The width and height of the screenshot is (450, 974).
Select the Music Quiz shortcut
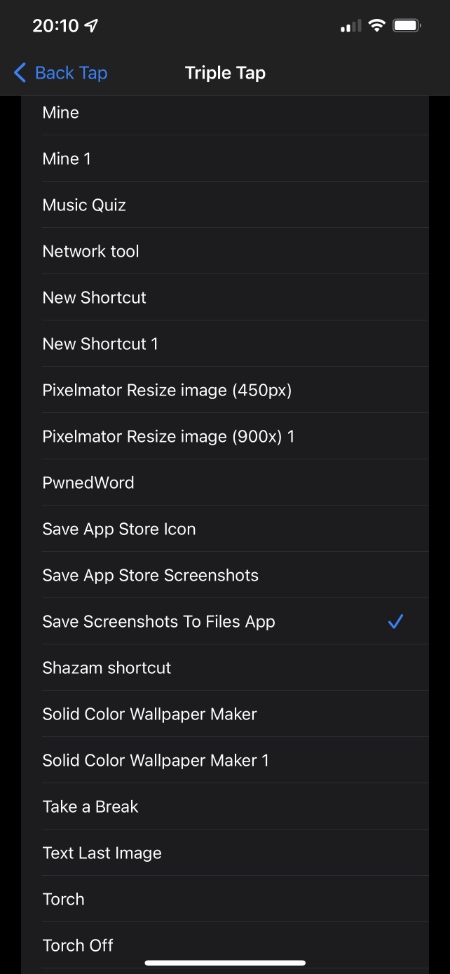(225, 205)
